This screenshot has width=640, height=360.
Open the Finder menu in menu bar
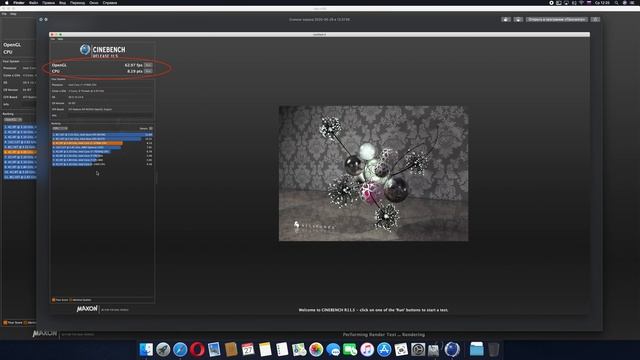pos(19,2)
